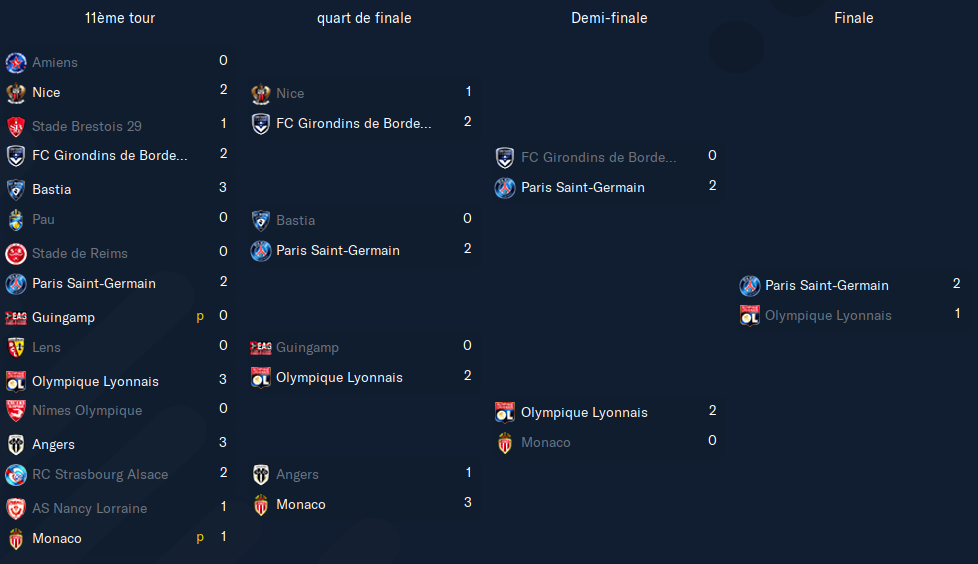Open Angers team link in 11ème tour
The height and width of the screenshot is (564, 978).
tap(54, 445)
